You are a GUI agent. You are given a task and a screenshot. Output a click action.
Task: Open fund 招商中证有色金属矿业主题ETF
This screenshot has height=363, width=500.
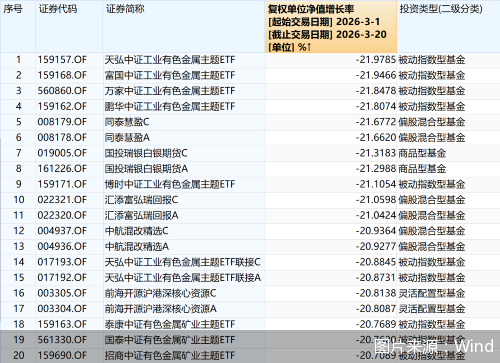click(x=170, y=355)
